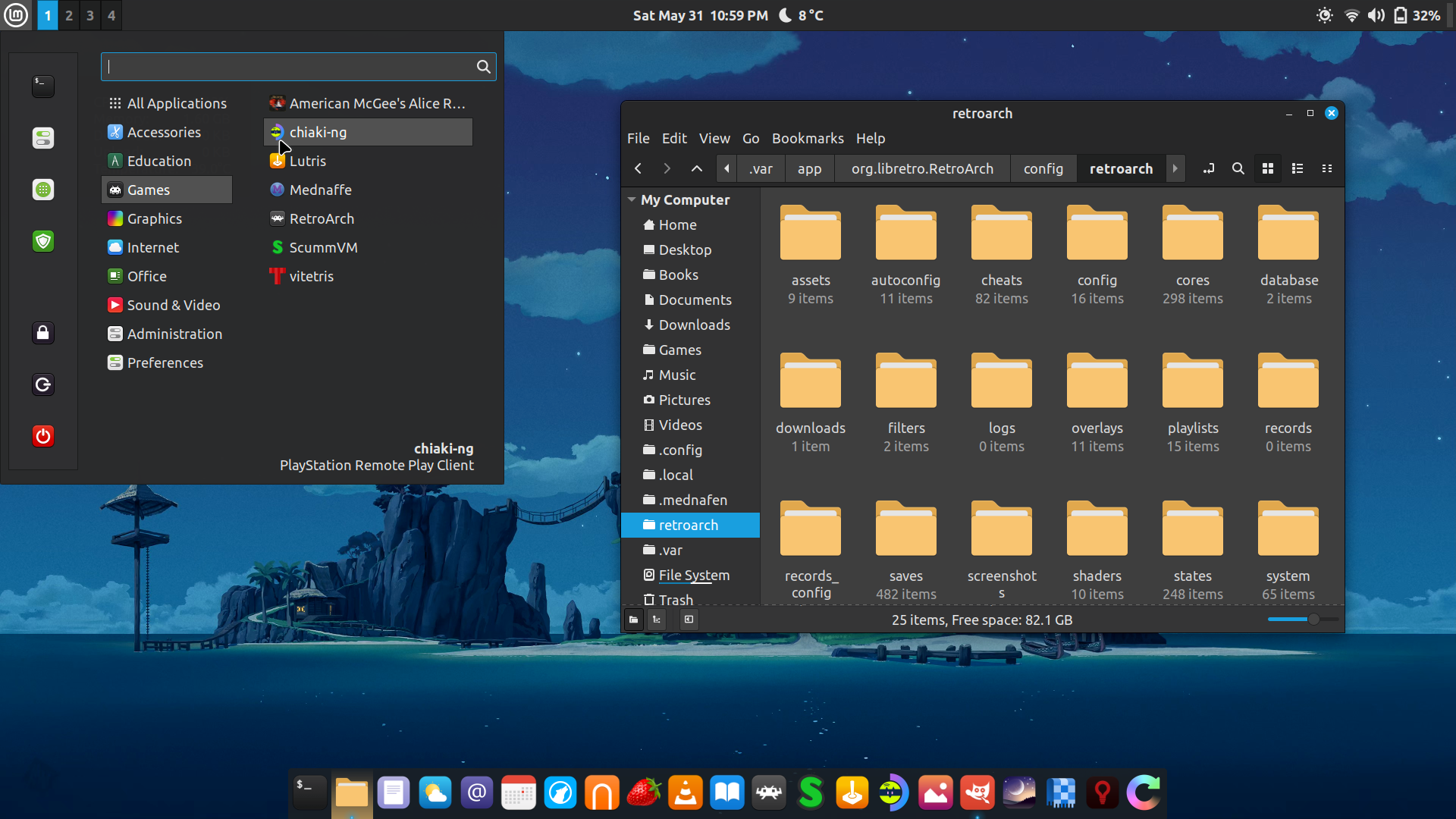The image size is (1456, 819).
Task: Click the config path bar segment
Action: (1043, 168)
